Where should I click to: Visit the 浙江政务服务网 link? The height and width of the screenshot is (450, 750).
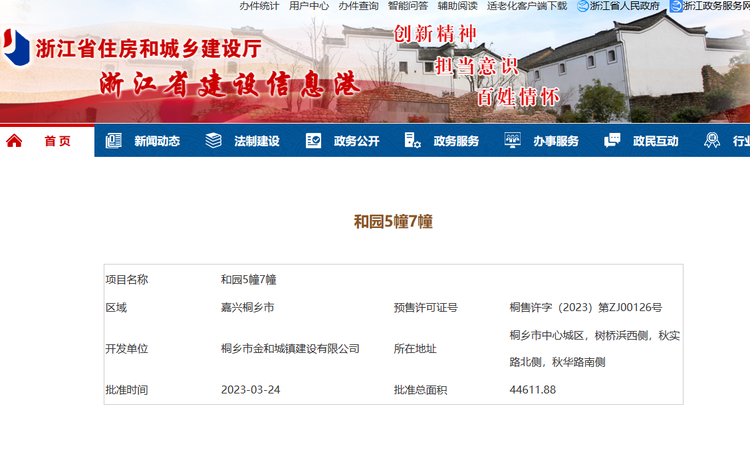pyautogui.click(x=716, y=6)
